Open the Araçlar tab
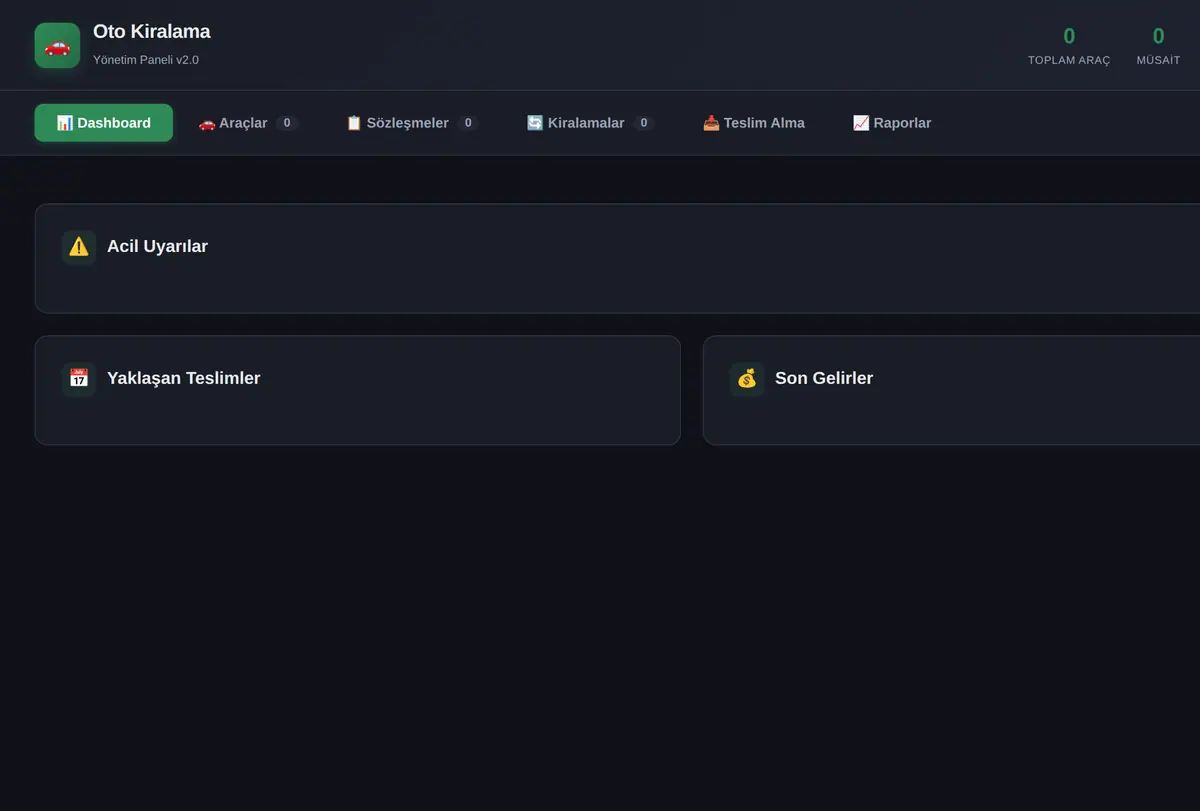This screenshot has height=811, width=1200. coord(248,123)
